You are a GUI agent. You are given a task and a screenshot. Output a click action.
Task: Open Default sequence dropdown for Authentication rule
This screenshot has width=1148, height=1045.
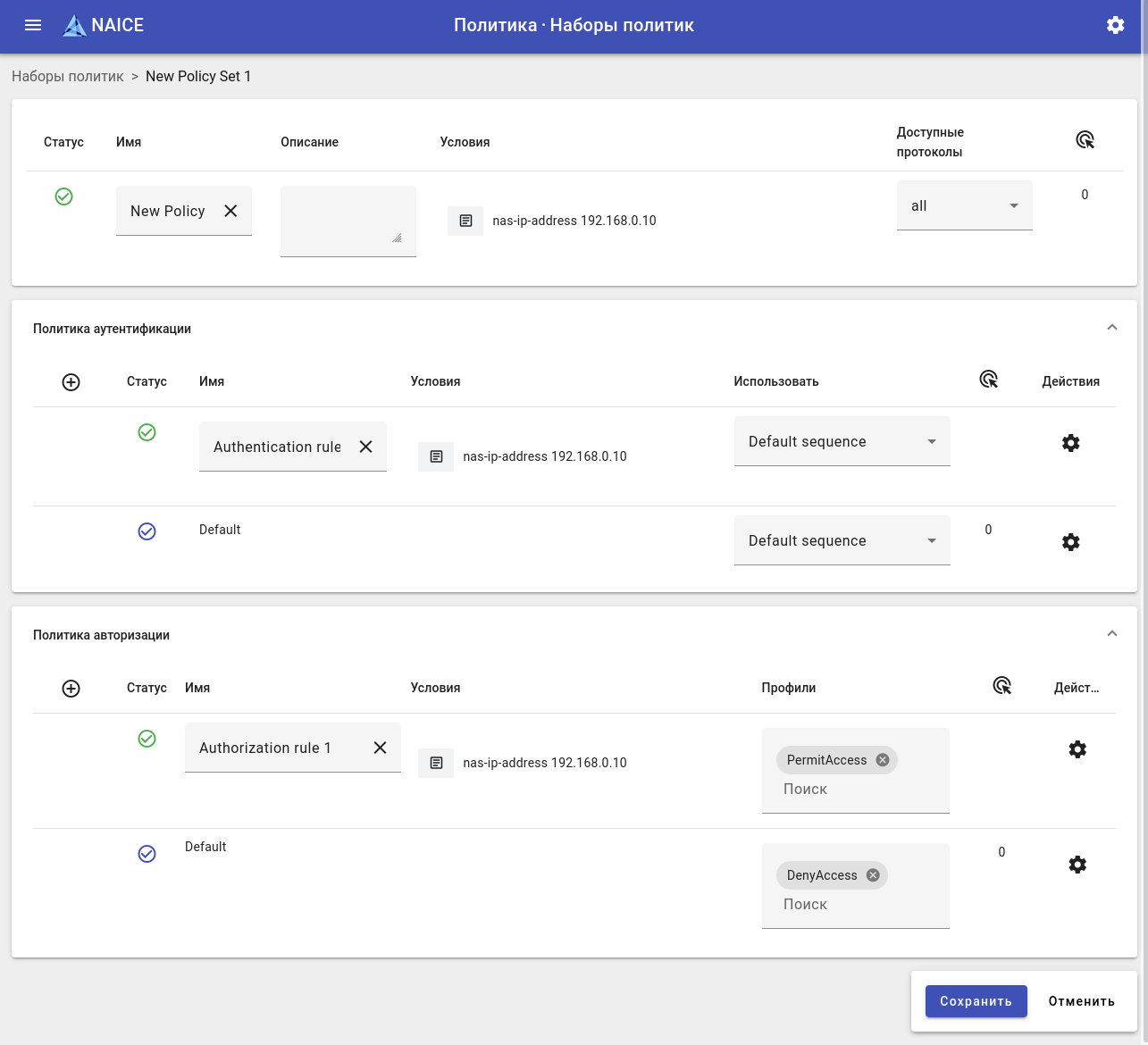pyautogui.click(x=842, y=442)
